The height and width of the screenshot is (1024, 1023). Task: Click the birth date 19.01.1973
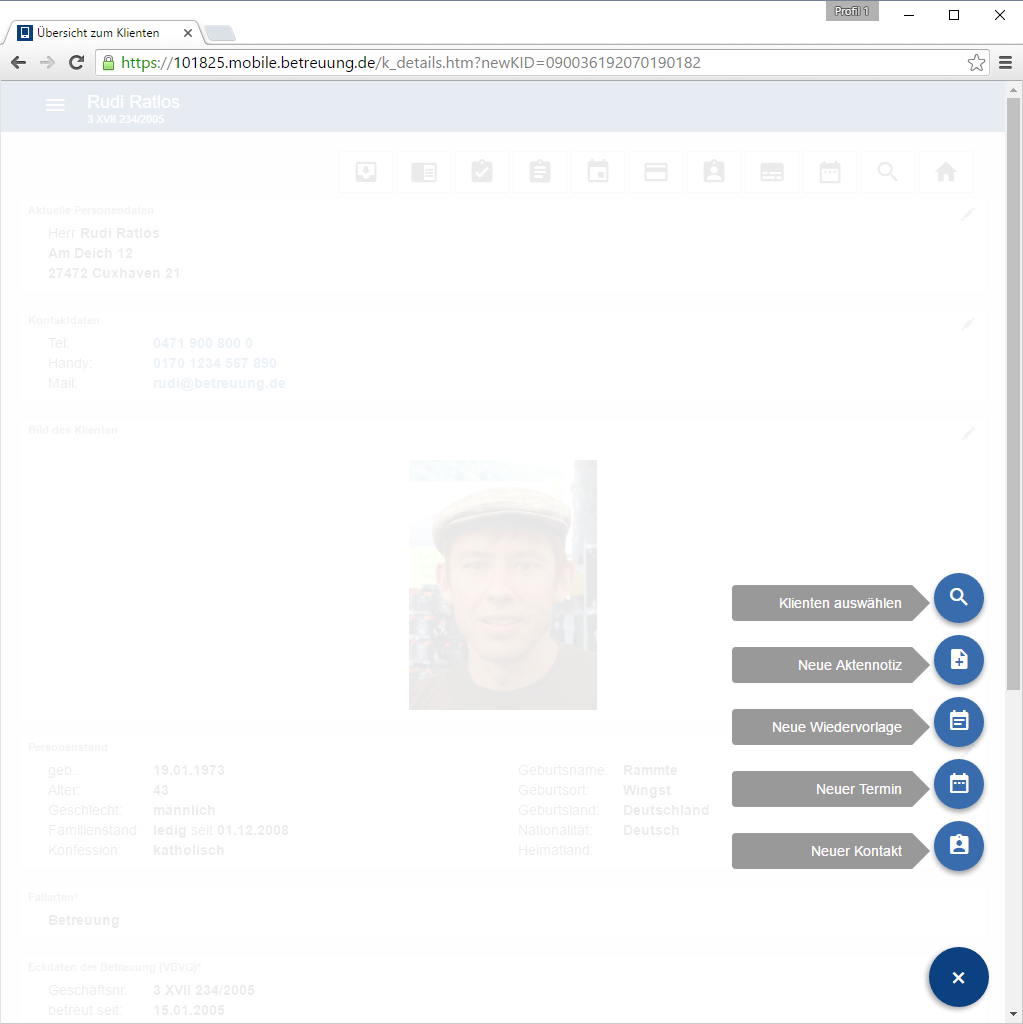click(189, 771)
